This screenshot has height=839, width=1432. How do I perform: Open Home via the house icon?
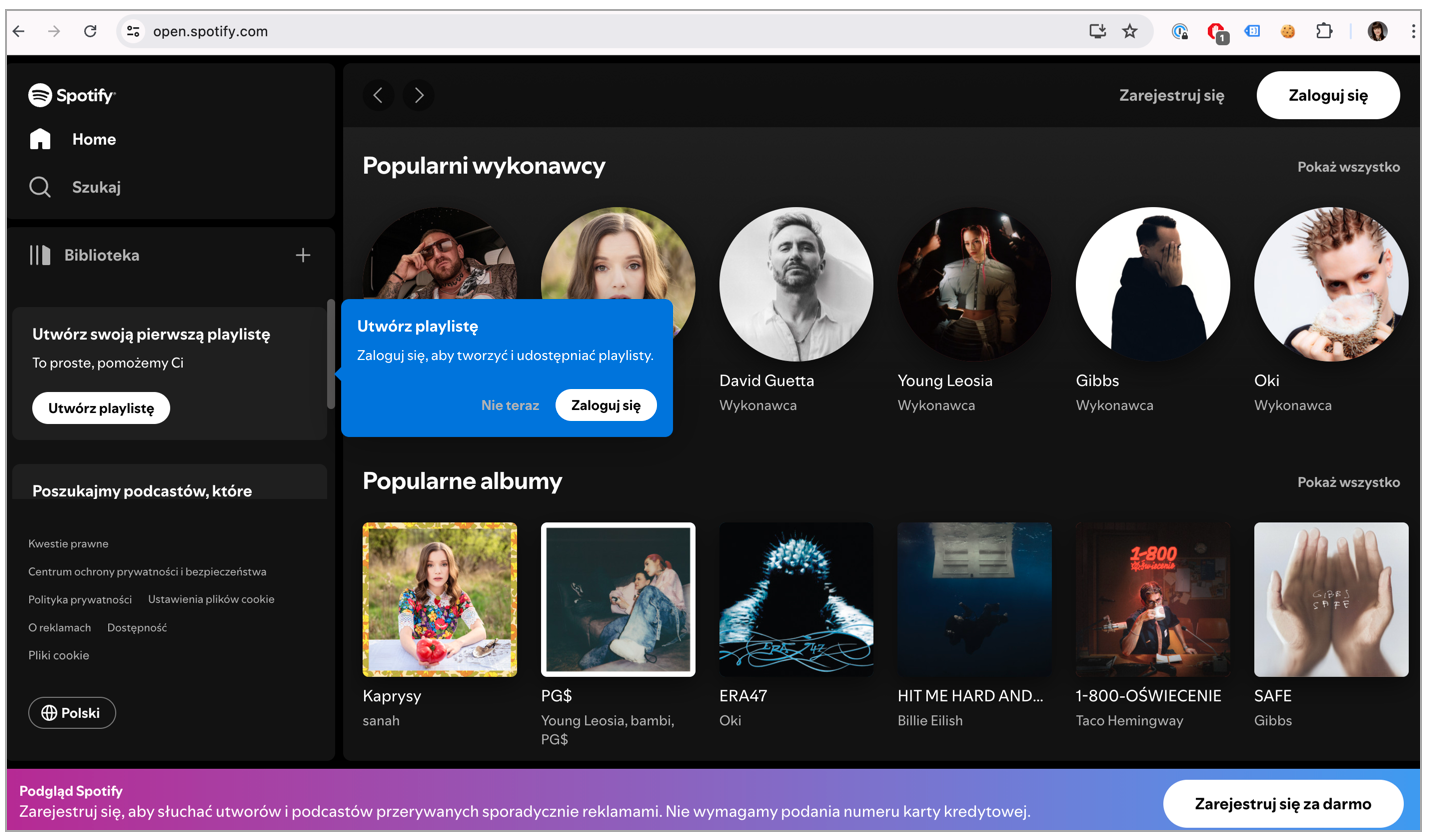pos(40,139)
